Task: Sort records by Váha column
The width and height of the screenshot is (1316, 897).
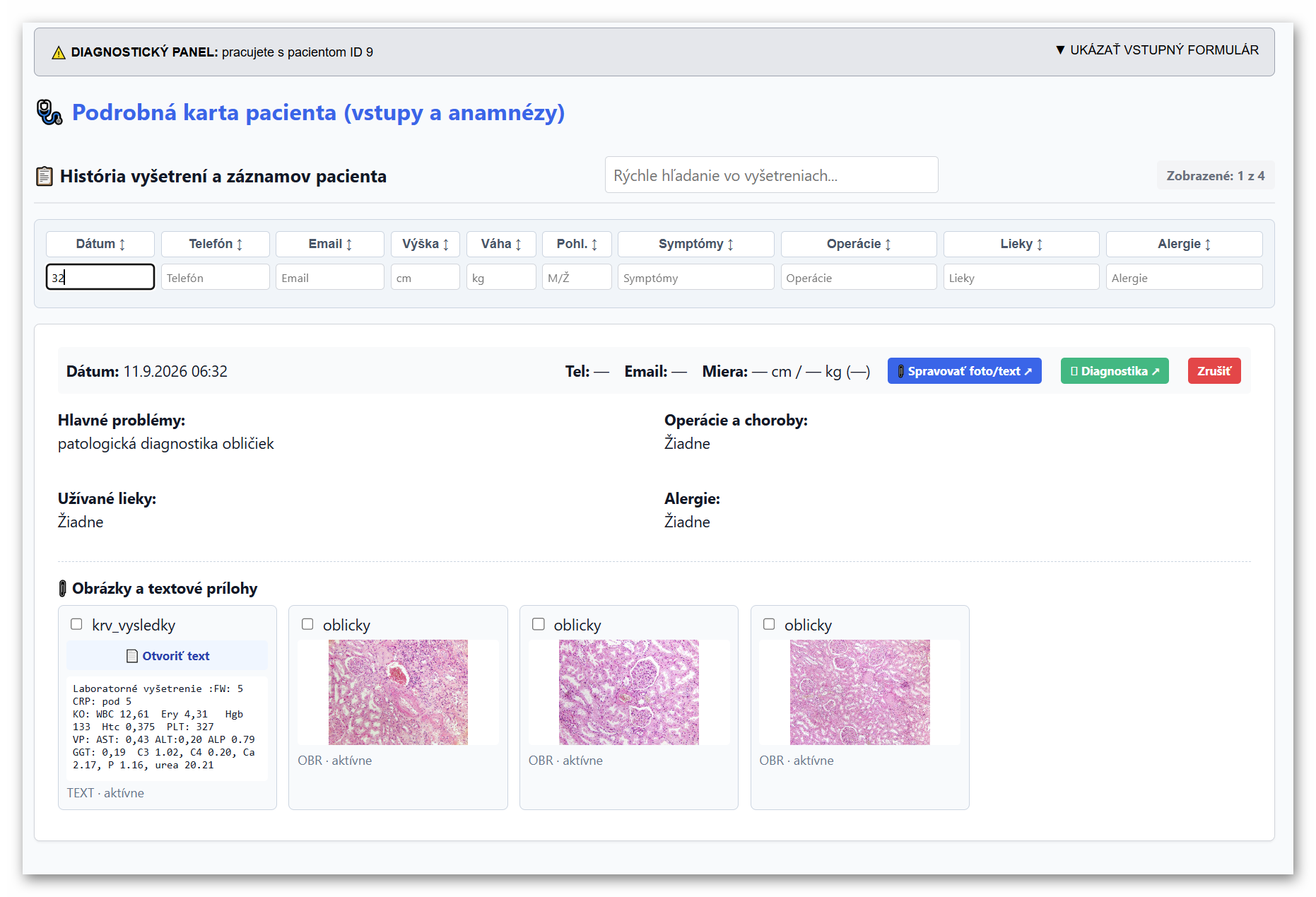Action: tap(501, 244)
